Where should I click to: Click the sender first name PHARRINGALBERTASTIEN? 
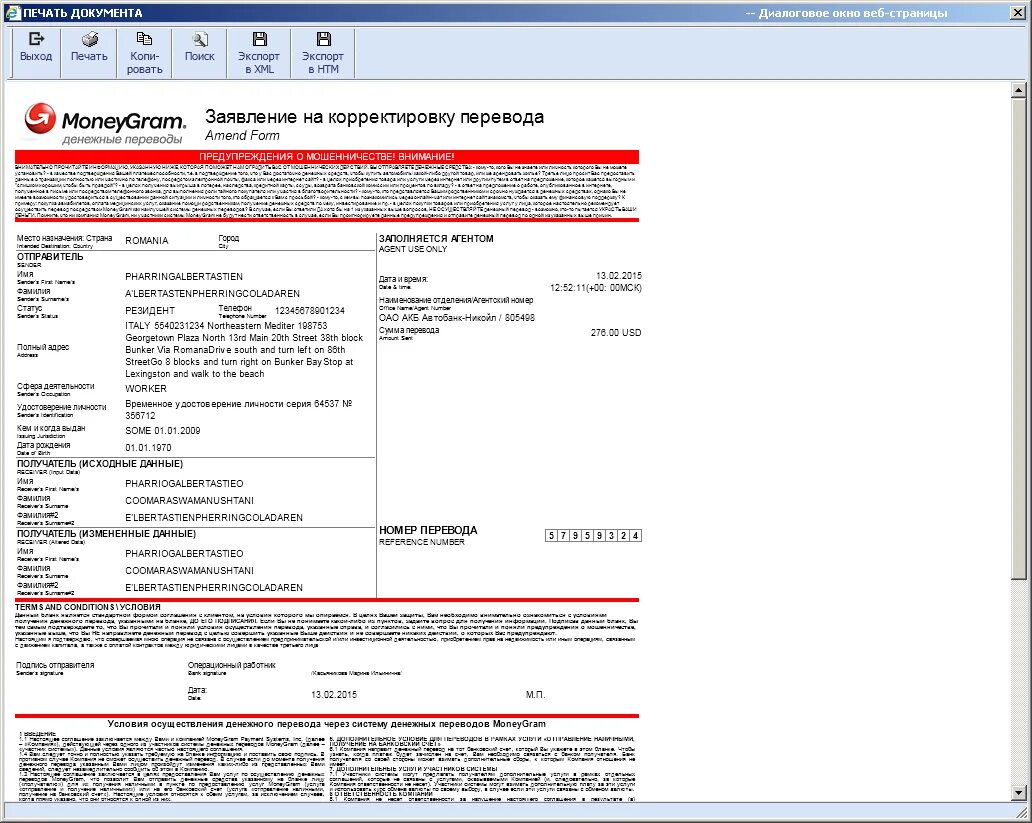pos(184,277)
